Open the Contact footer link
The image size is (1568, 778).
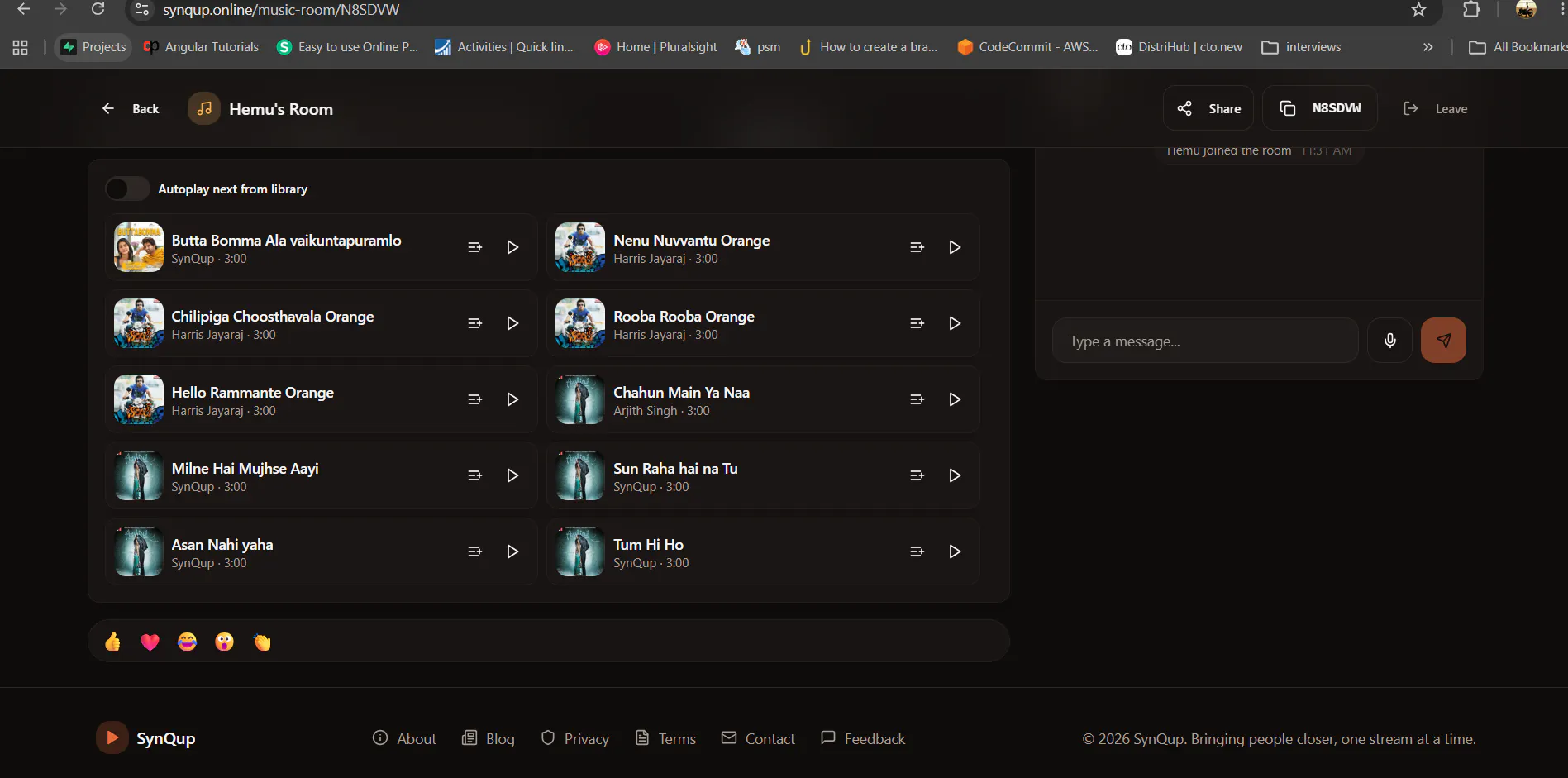tap(758, 738)
